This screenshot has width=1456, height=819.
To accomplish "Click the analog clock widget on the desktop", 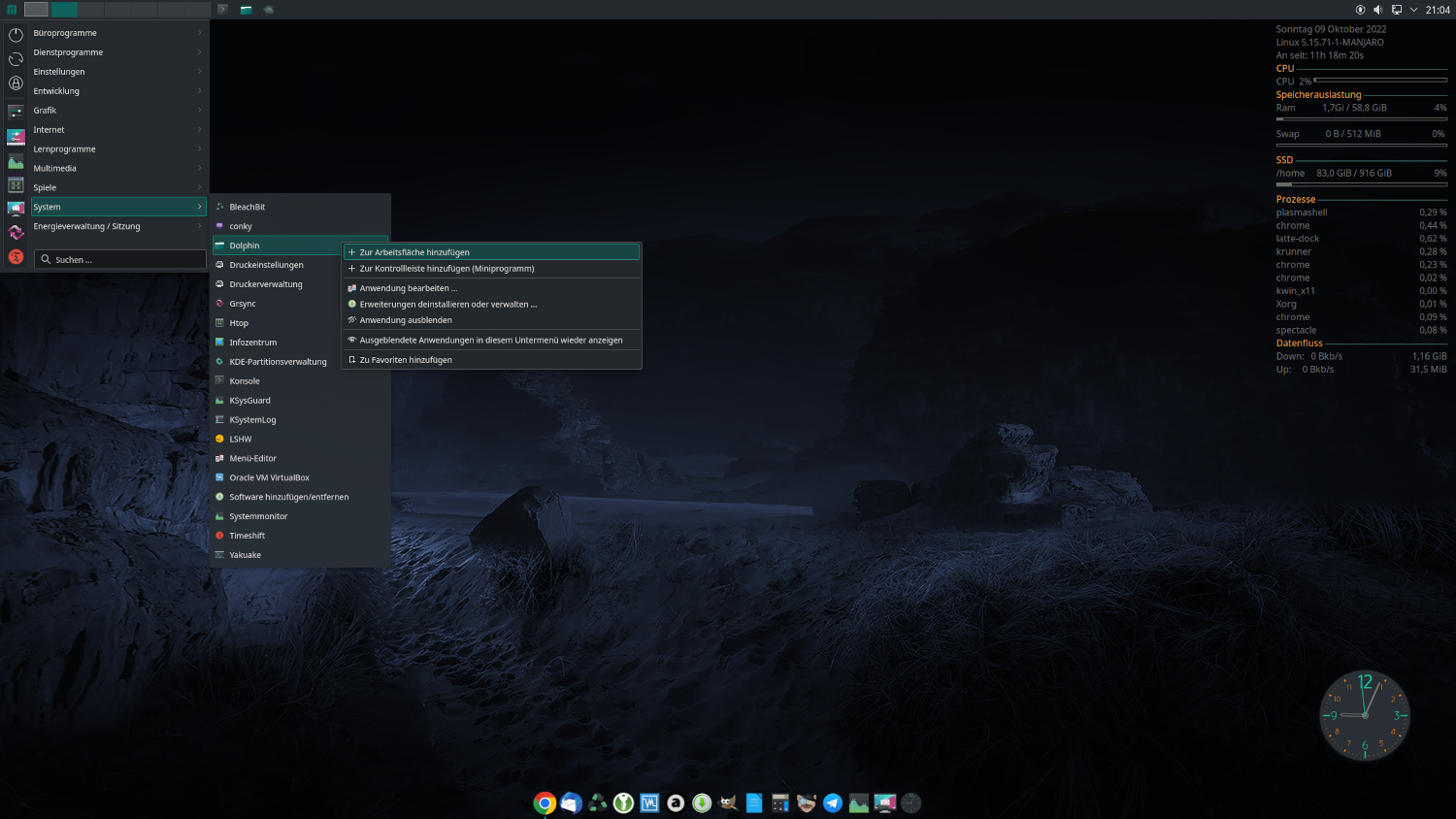I will click(x=1365, y=715).
